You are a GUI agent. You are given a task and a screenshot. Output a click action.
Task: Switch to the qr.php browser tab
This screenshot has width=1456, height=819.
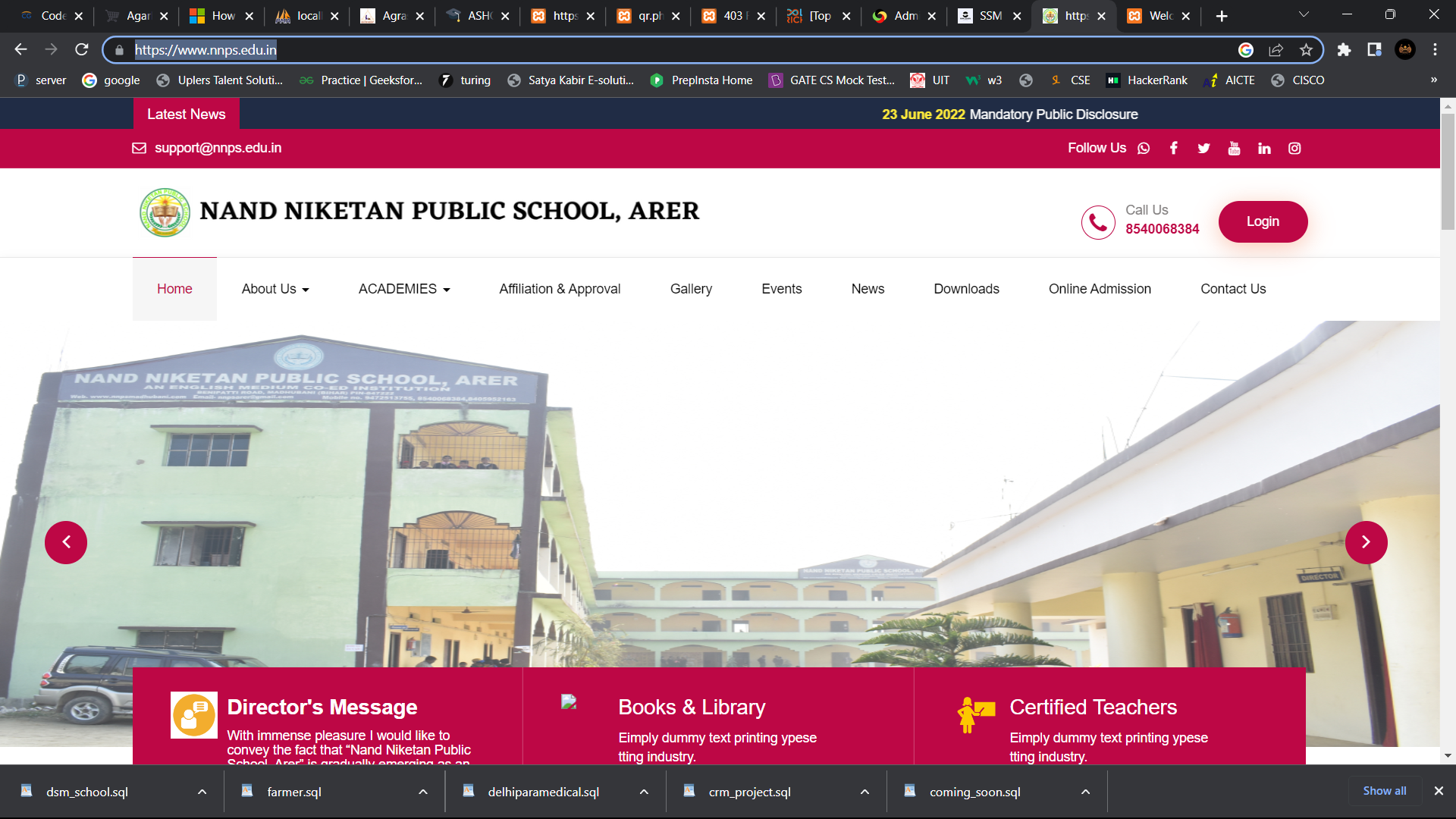pos(648,16)
